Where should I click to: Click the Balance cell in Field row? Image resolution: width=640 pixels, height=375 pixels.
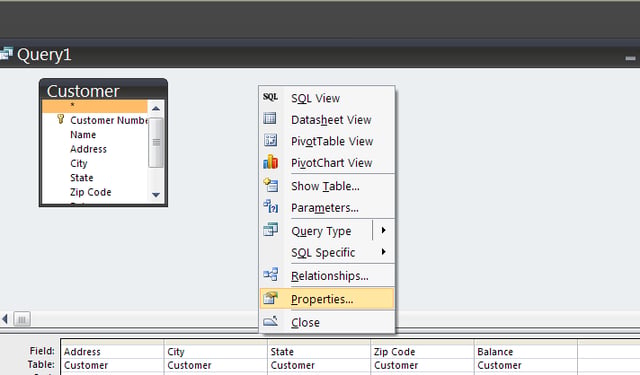click(x=526, y=351)
